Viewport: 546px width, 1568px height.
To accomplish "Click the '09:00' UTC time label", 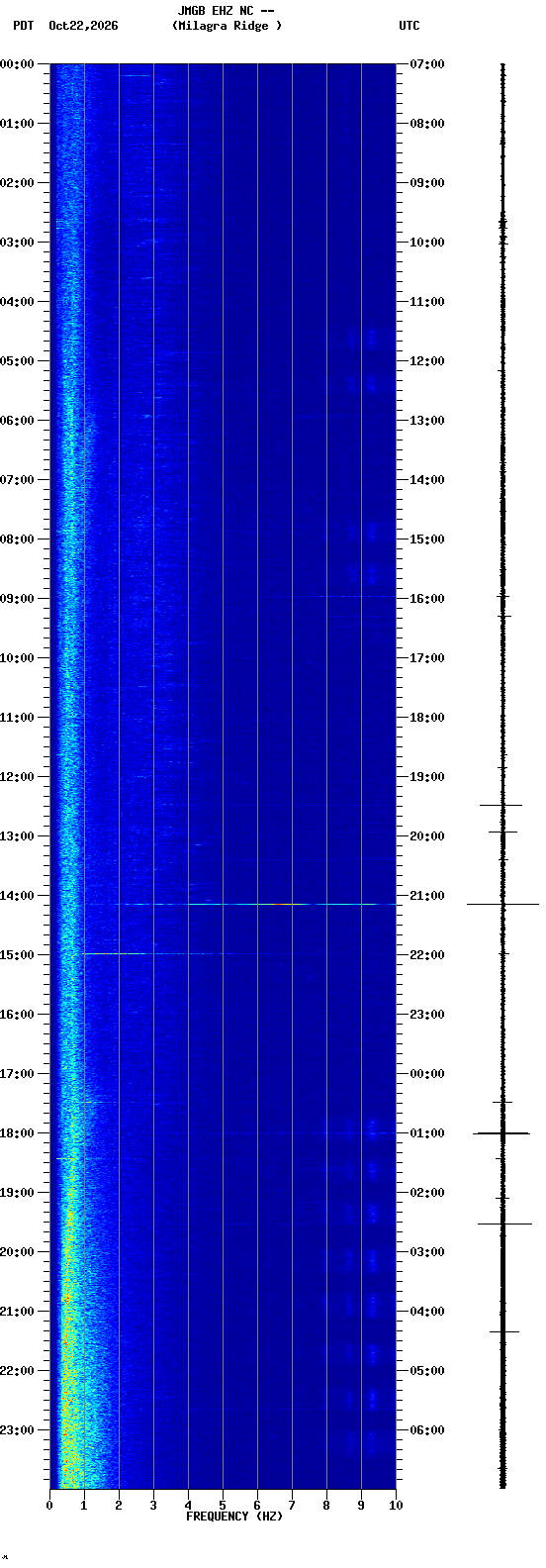I will (x=427, y=183).
